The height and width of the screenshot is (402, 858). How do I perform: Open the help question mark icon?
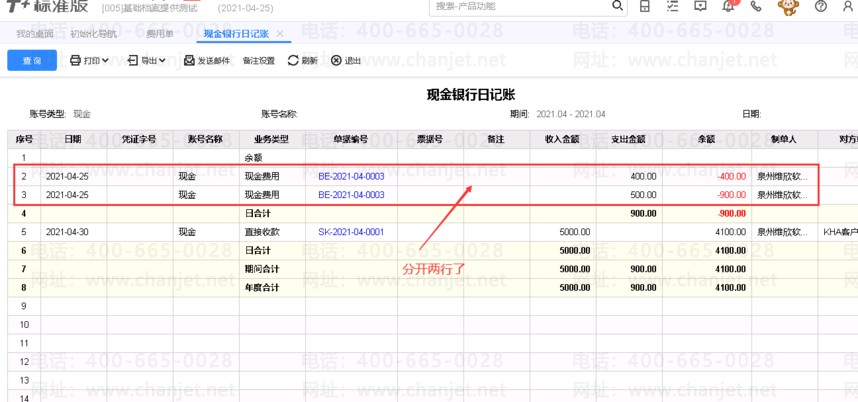(x=820, y=6)
